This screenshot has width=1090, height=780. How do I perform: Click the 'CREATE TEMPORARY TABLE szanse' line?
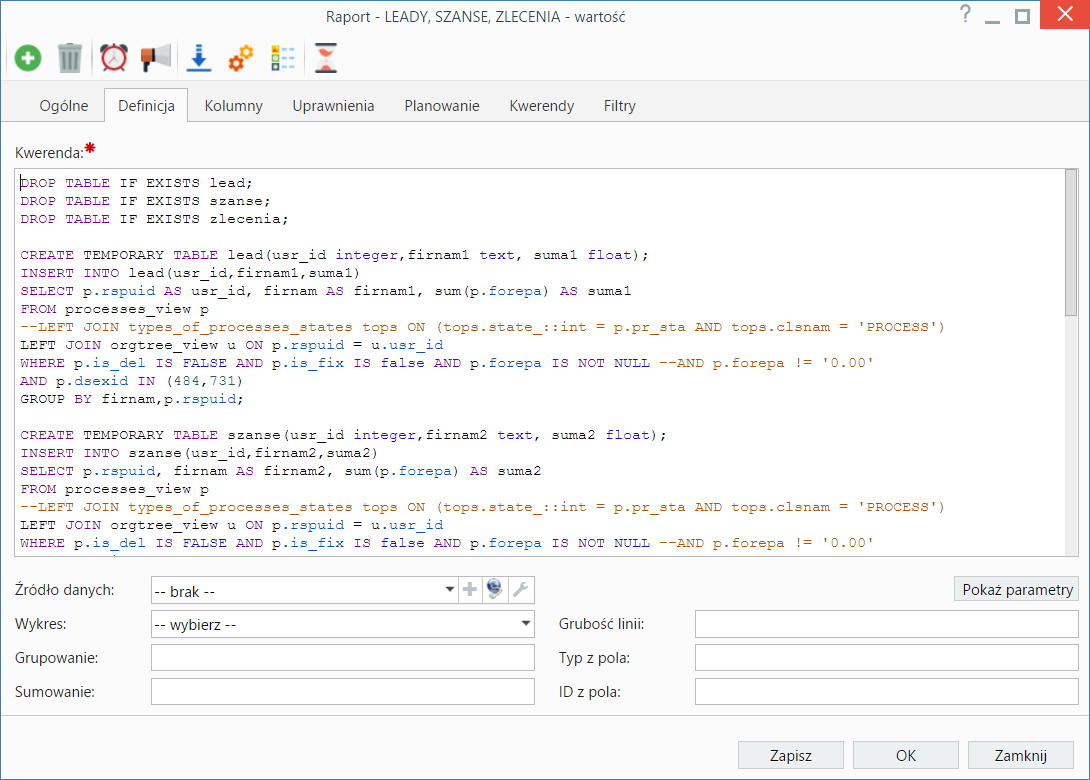[343, 435]
